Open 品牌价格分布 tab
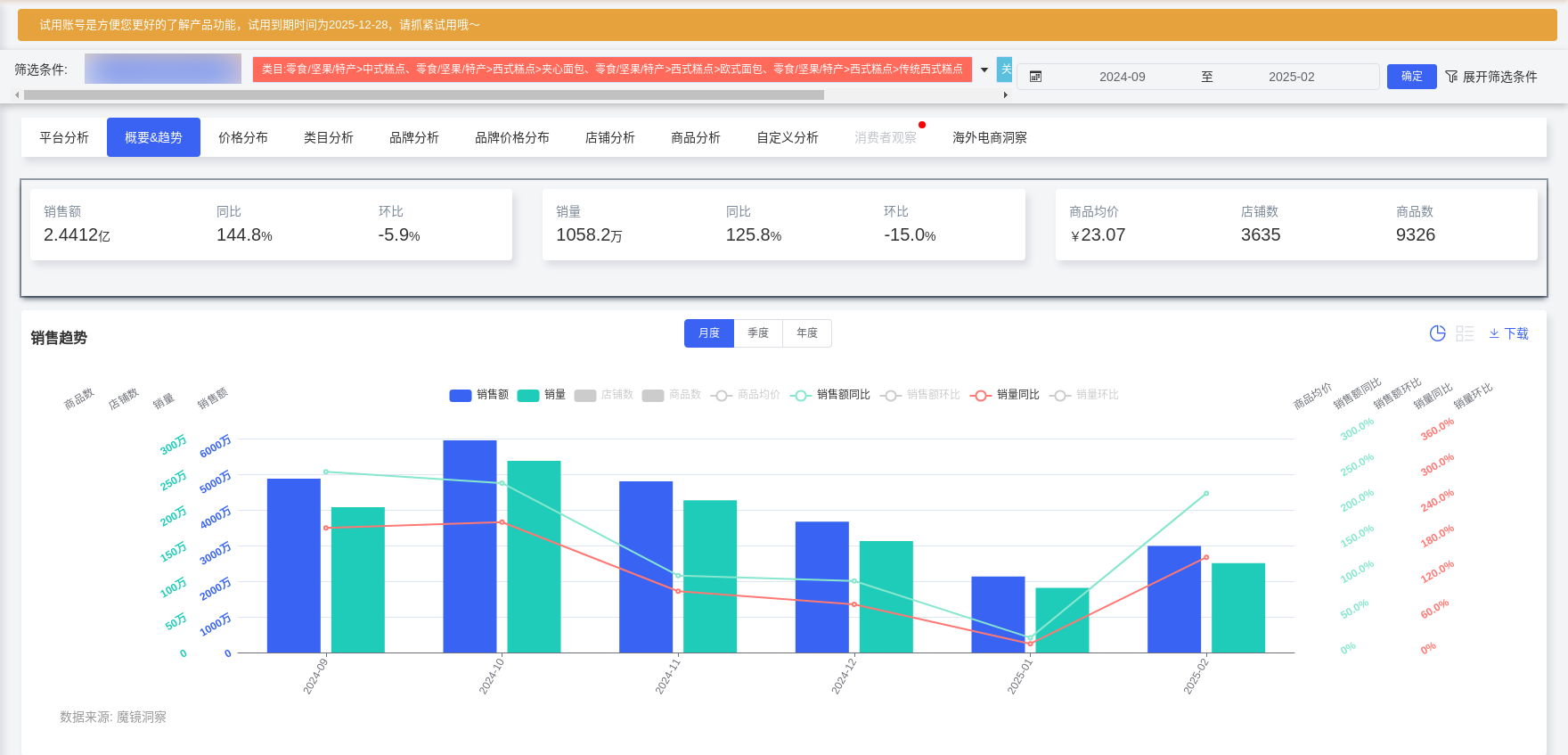 pos(512,137)
